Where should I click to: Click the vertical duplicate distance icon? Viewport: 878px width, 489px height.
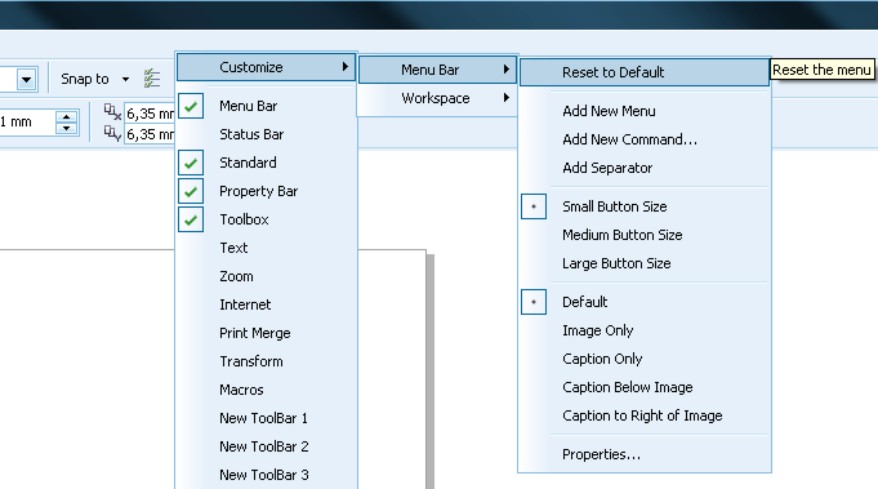(x=113, y=133)
